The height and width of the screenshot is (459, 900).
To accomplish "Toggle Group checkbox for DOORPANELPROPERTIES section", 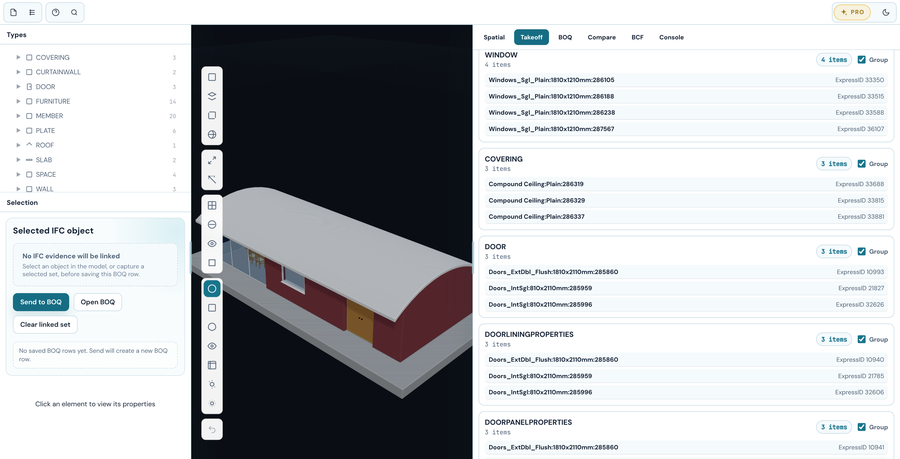I will [862, 427].
